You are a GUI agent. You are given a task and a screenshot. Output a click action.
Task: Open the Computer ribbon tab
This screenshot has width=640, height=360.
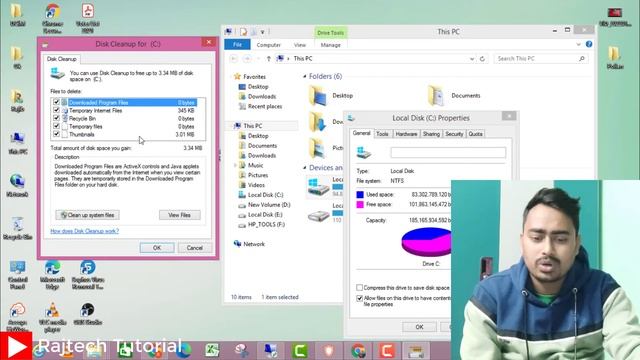coord(269,45)
